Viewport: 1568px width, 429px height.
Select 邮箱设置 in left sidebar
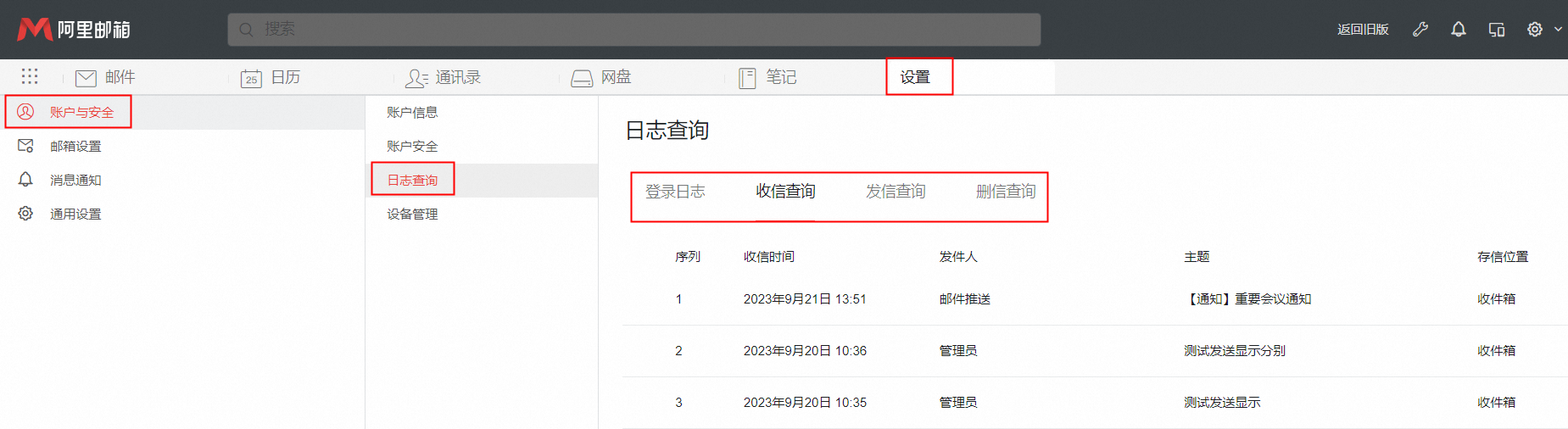click(x=75, y=146)
